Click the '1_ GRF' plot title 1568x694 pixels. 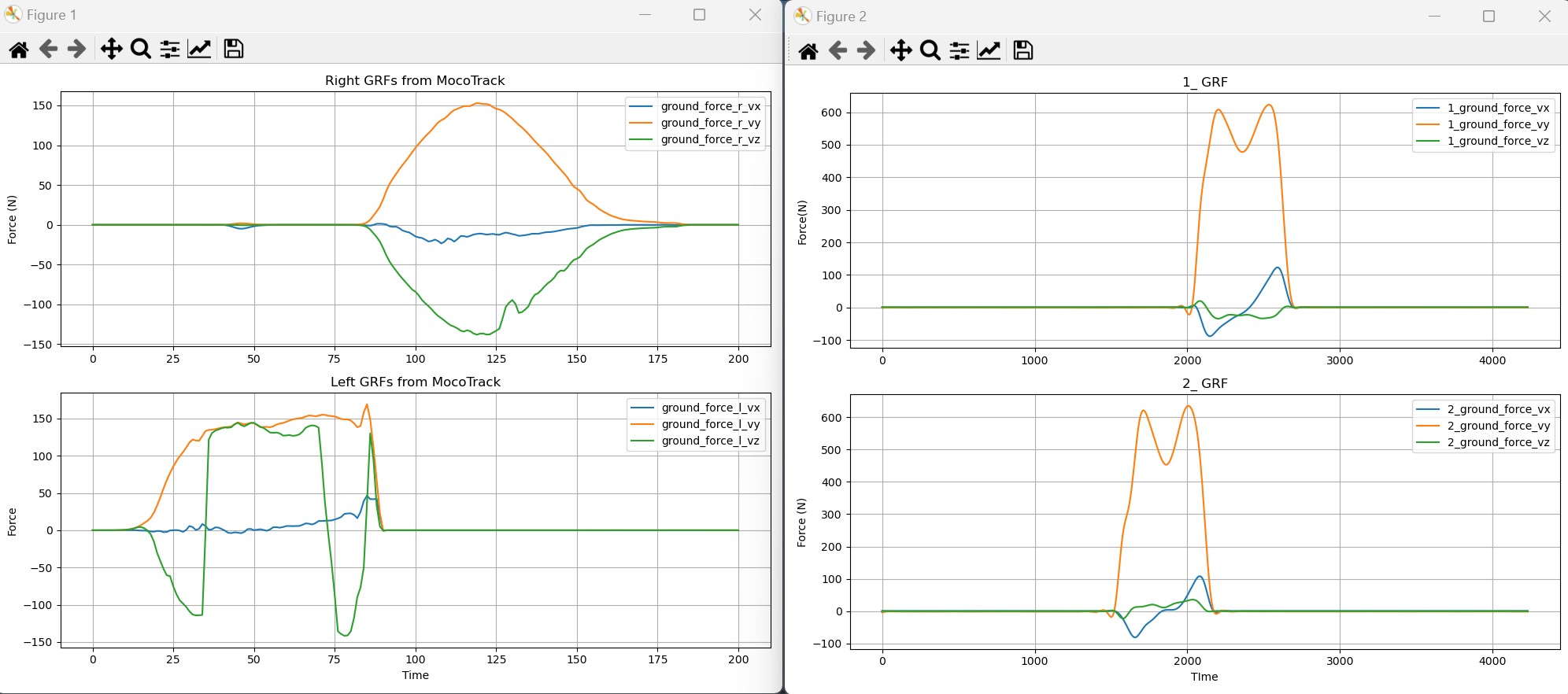[1204, 82]
